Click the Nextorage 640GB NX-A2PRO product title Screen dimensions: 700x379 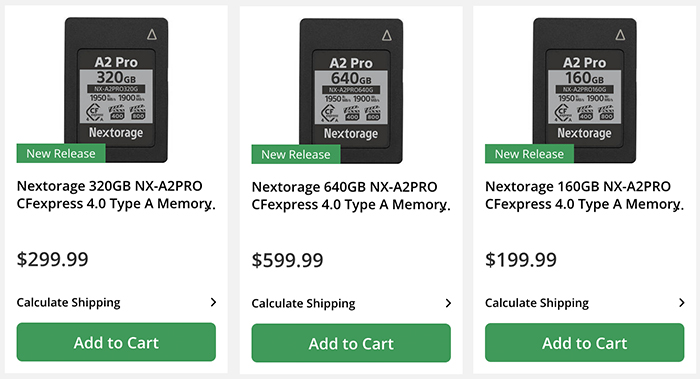(x=351, y=196)
